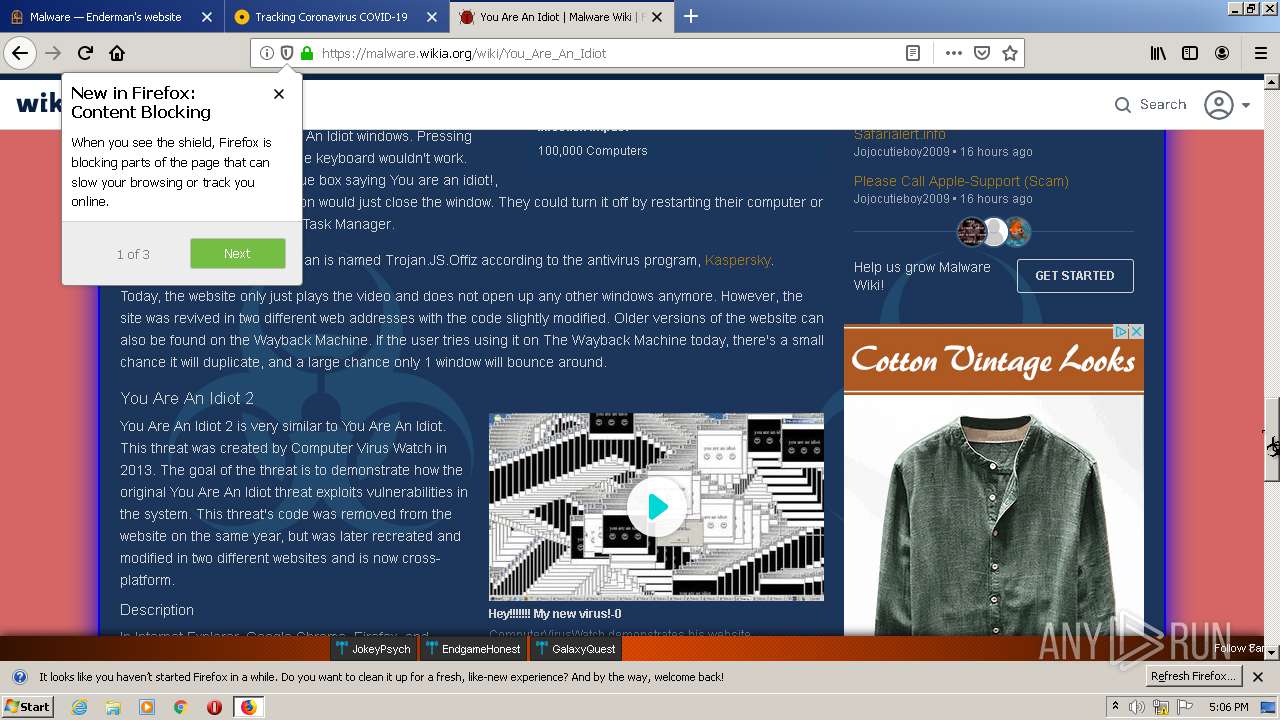This screenshot has width=1280, height=720.
Task: Launch Opera from the taskbar
Action: point(214,707)
